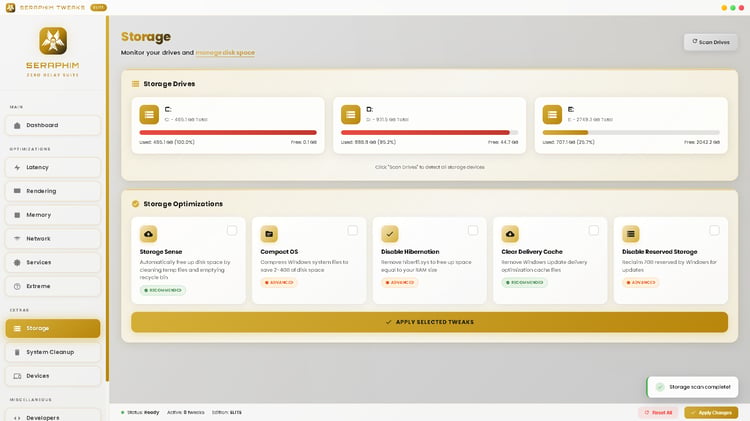Click the C: drive icon
Image resolution: width=750 pixels, height=421 pixels.
point(149,115)
